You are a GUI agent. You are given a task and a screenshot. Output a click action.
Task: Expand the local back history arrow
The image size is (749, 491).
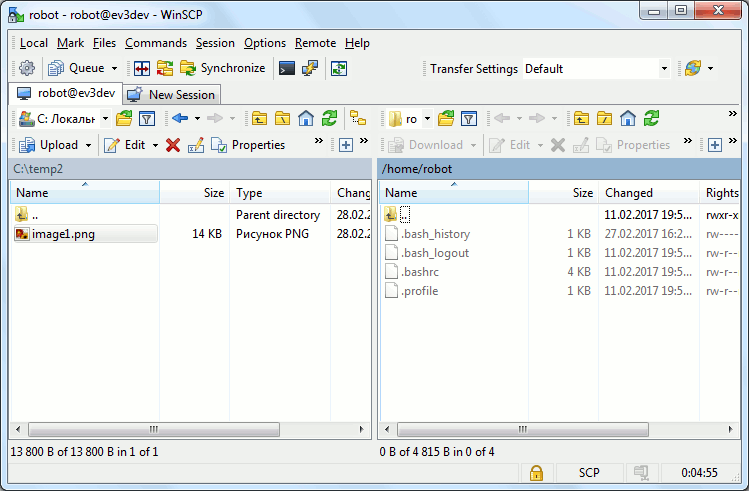tap(197, 118)
